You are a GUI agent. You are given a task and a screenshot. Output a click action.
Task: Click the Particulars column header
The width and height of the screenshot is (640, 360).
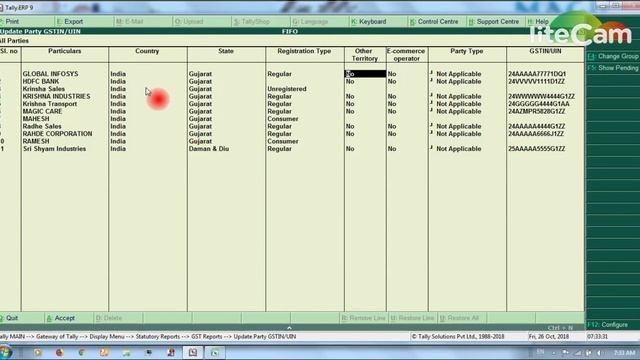pos(64,51)
